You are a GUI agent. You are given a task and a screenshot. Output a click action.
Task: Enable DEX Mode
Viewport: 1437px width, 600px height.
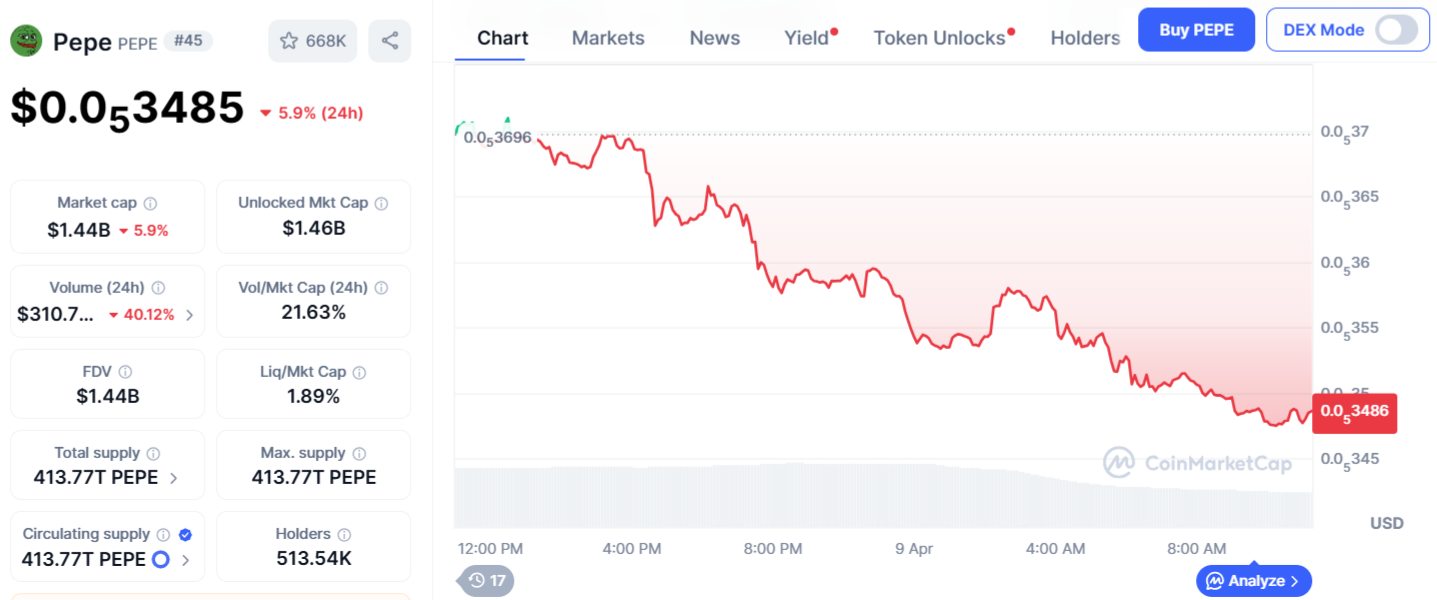(1394, 30)
